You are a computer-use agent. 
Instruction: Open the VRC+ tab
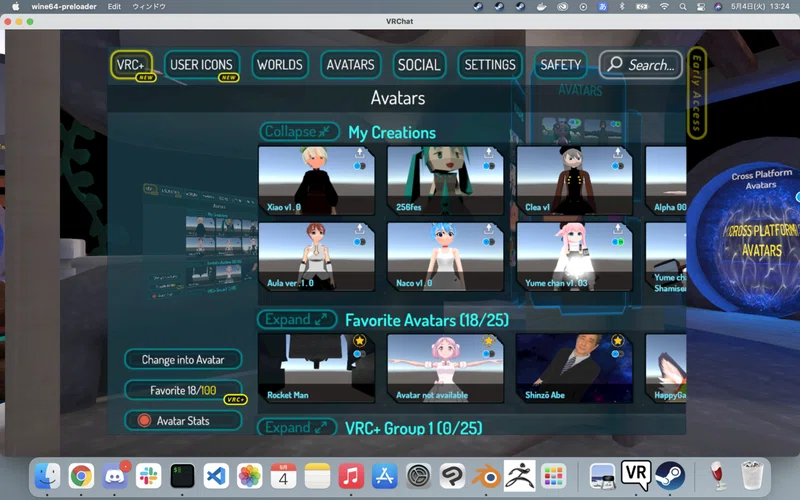[132, 65]
